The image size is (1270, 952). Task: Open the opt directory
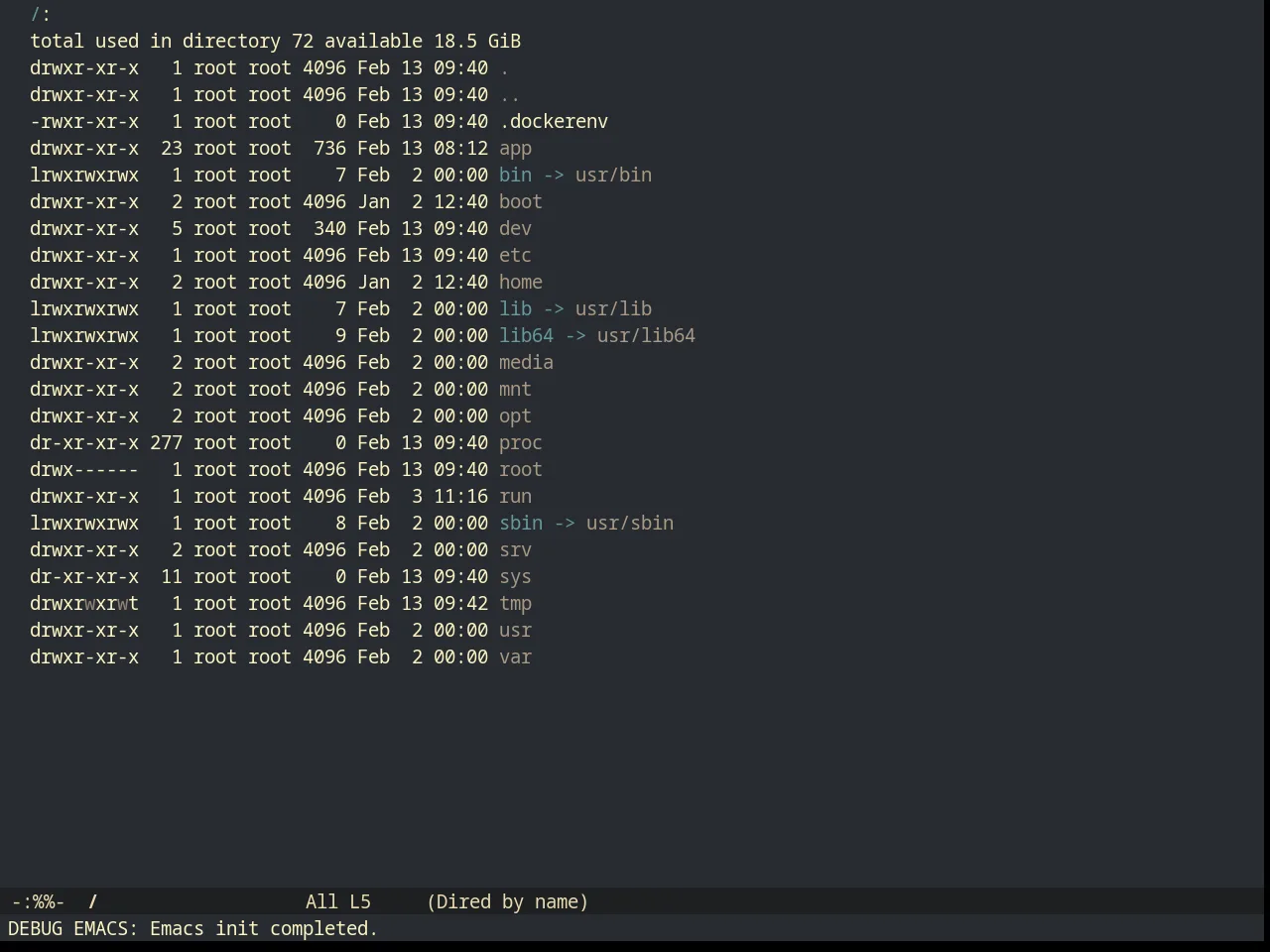tap(515, 416)
